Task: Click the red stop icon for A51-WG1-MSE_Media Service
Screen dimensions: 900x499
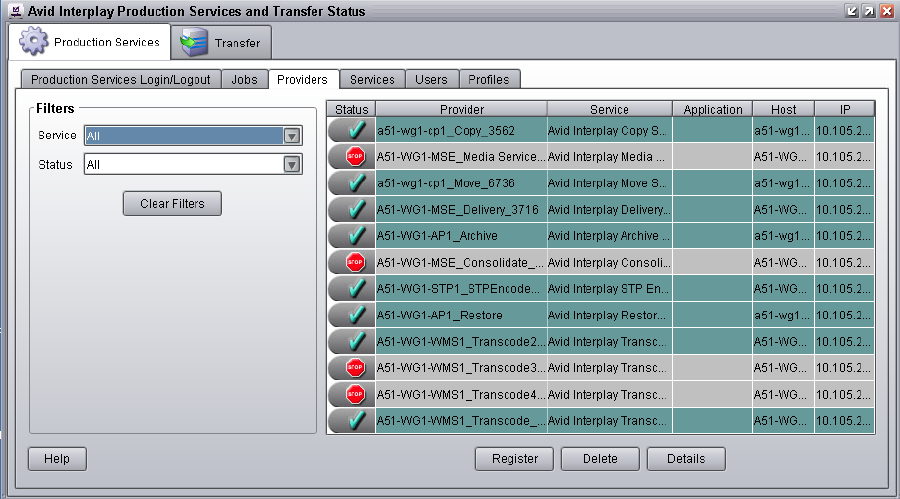Action: coord(355,157)
